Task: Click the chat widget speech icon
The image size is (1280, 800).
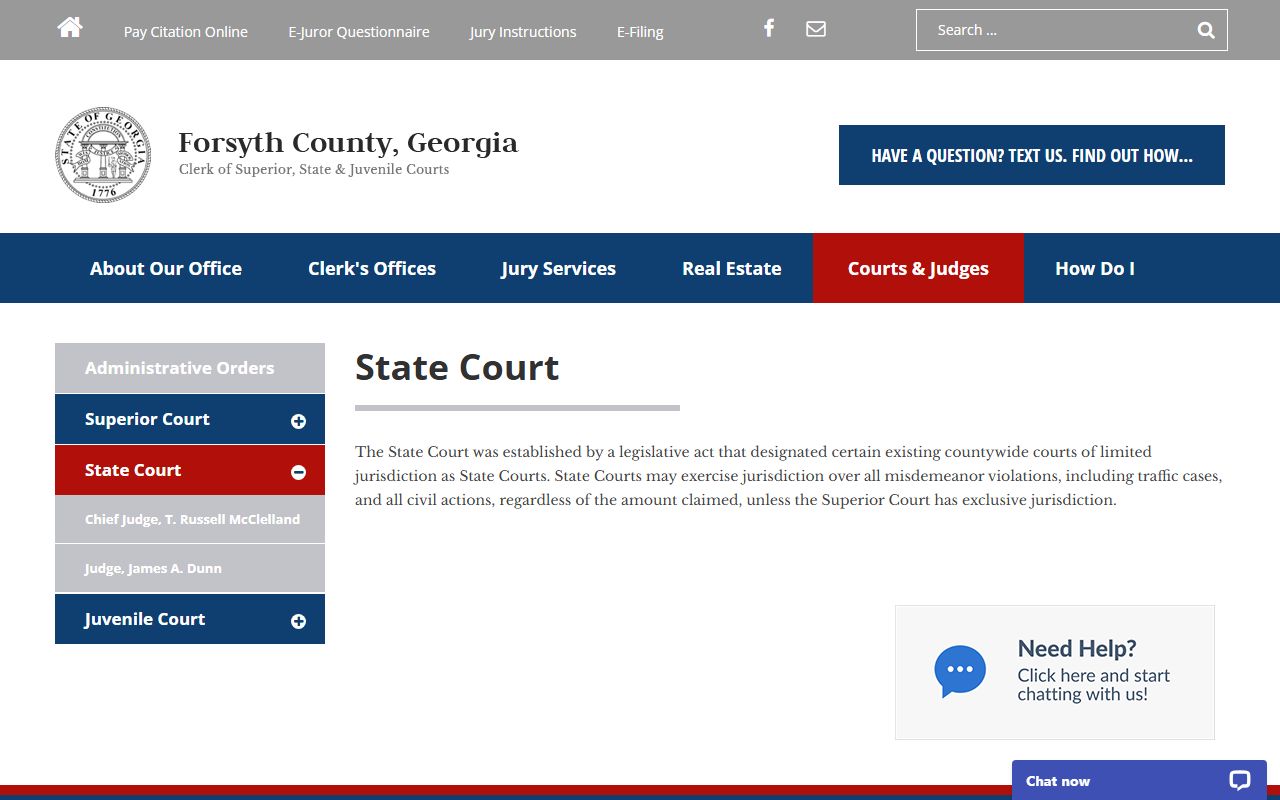Action: point(1240,781)
